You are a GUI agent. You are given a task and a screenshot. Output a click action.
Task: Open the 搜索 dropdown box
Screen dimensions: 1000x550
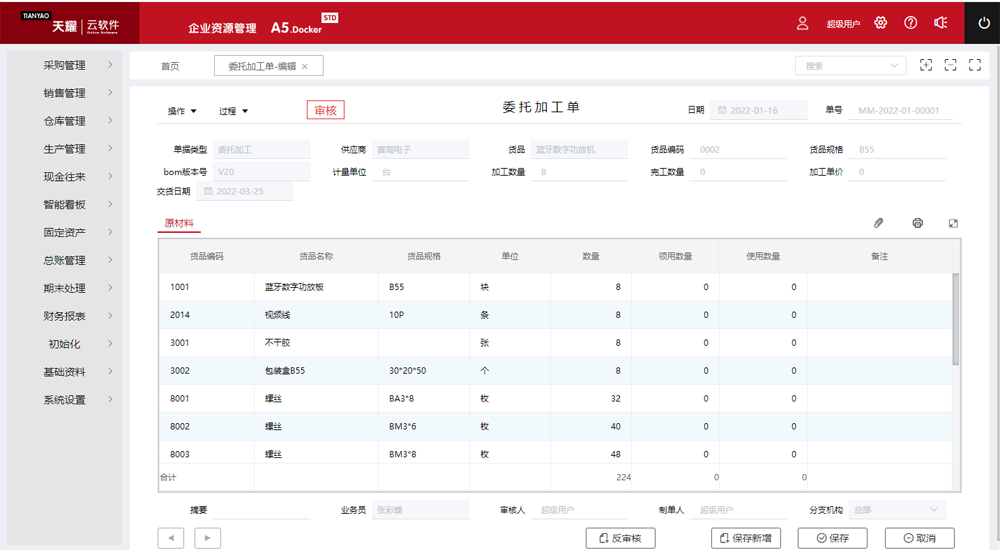(850, 66)
